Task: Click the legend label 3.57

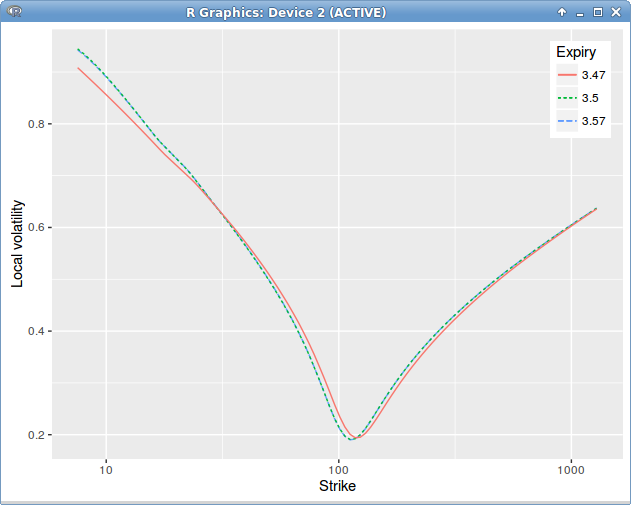Action: click(593, 121)
